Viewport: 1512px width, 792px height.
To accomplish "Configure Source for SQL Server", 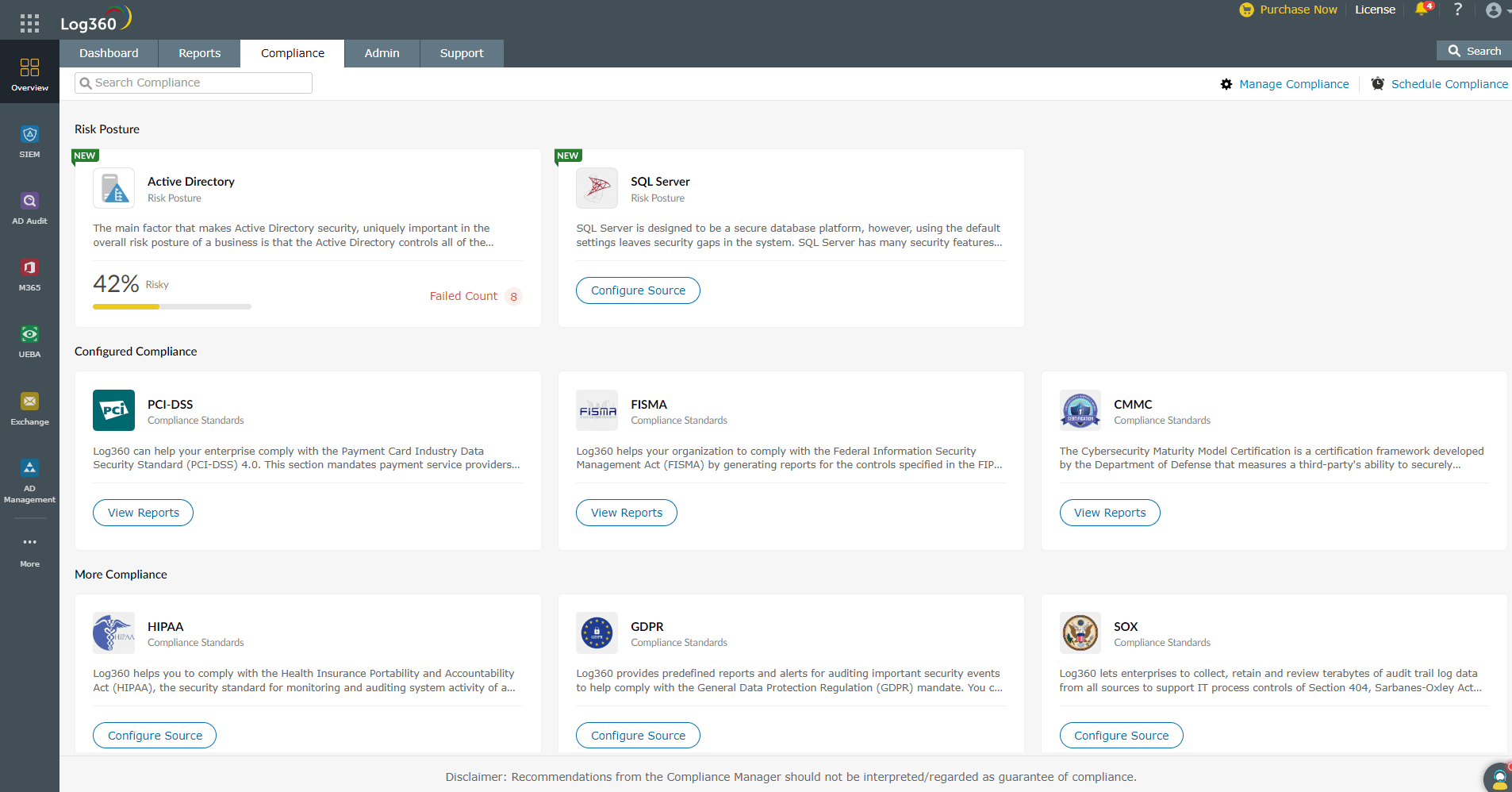I will pyautogui.click(x=638, y=290).
